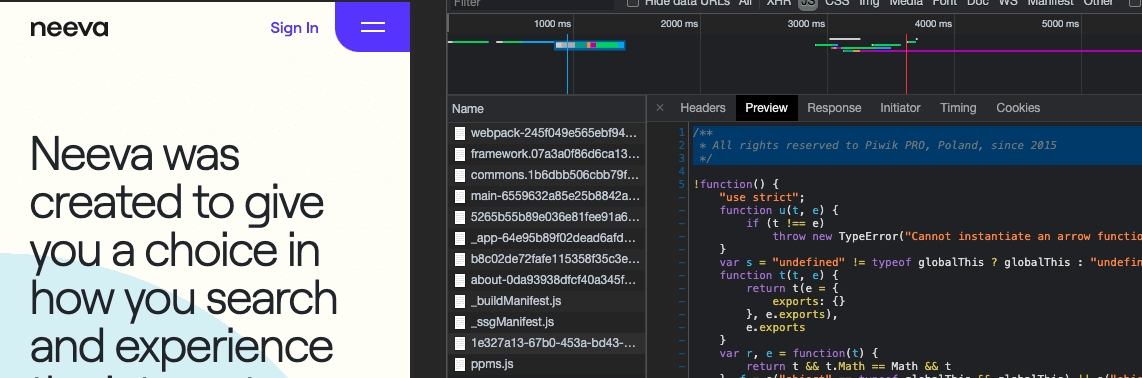
Task: Fold the function u(t, e) block
Action: click(682, 210)
